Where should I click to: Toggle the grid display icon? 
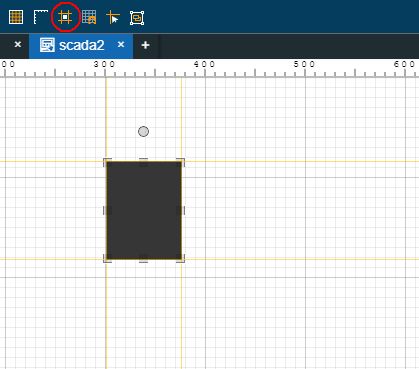tap(16, 17)
